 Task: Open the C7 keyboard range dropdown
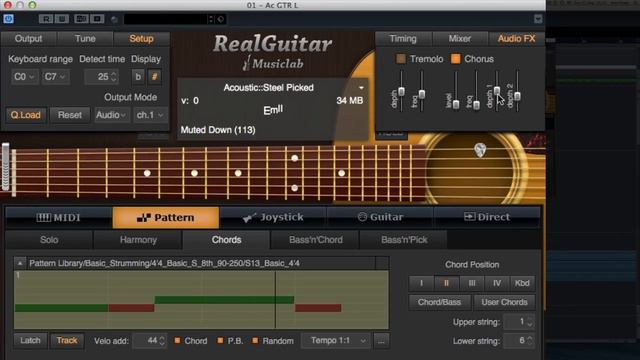coord(55,77)
